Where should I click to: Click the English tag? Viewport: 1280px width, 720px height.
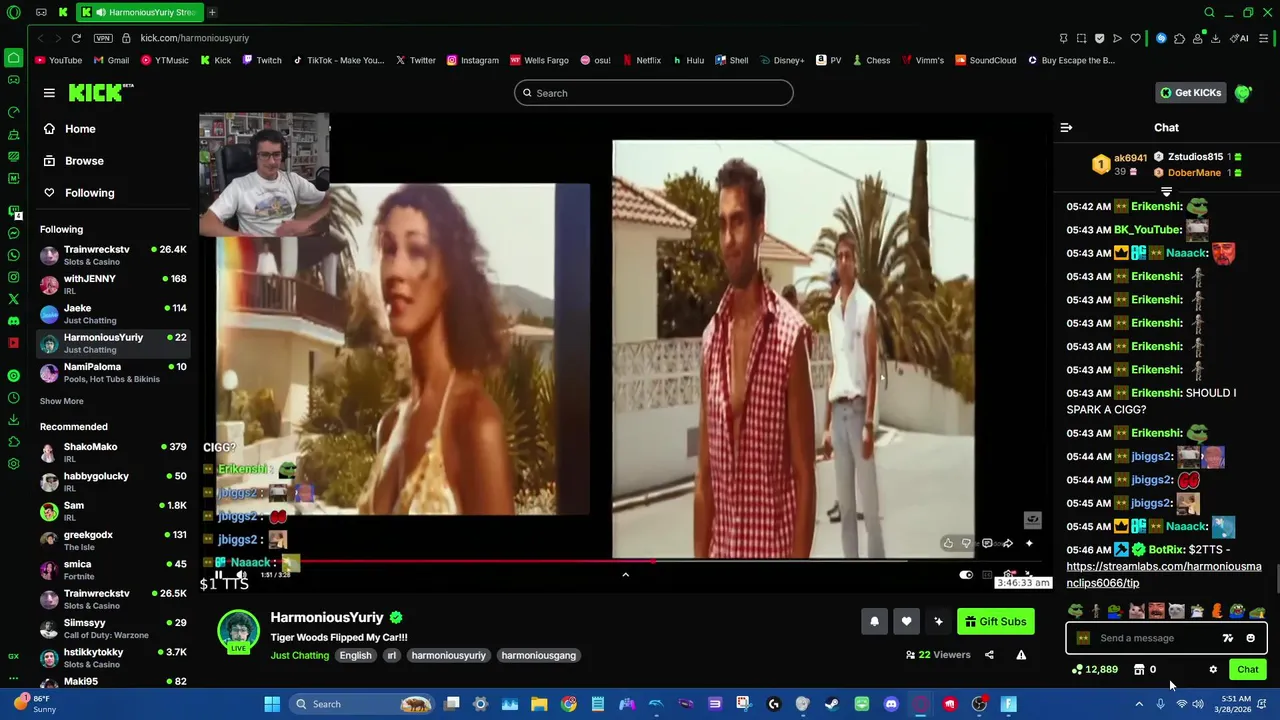tap(355, 655)
